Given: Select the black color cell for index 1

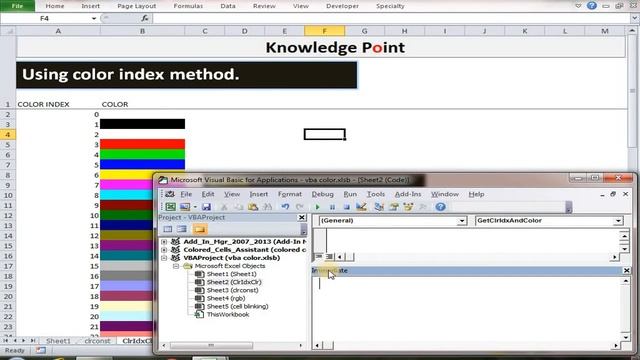Looking at the screenshot, I should point(142,124).
